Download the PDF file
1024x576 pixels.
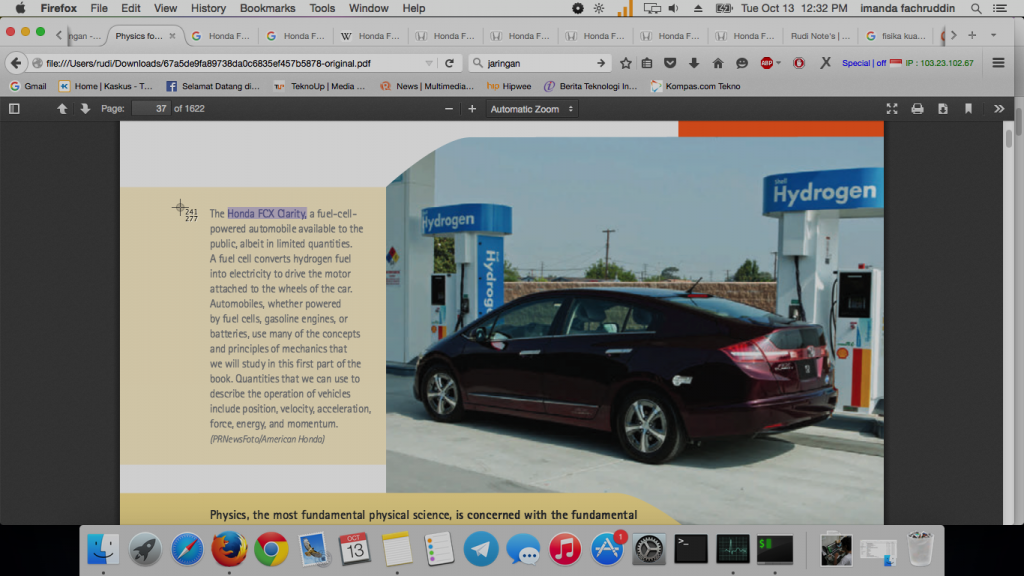coord(943,108)
